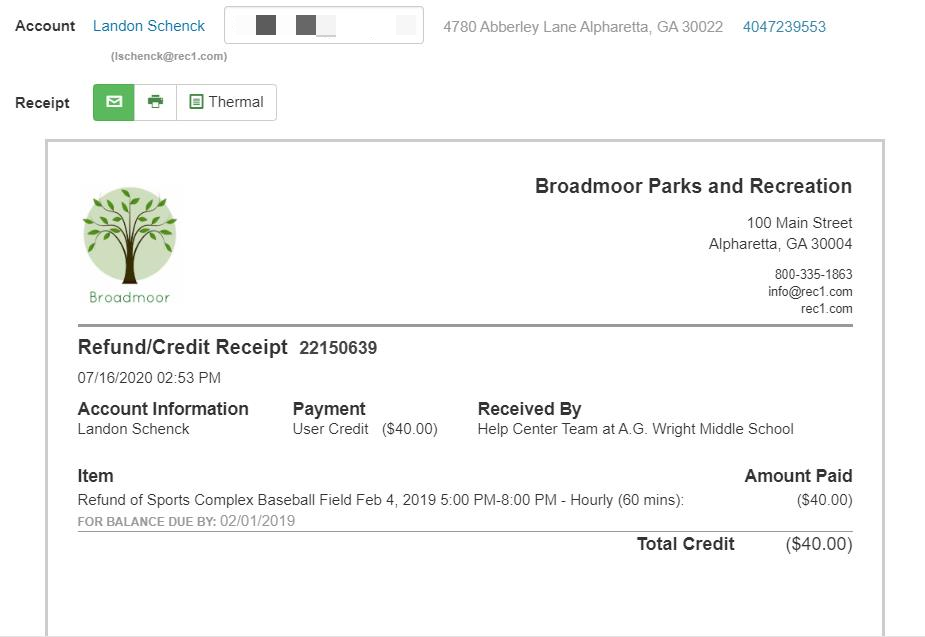Click Alpharetta, GA 30004 line
This screenshot has width=925, height=637.
(780, 244)
